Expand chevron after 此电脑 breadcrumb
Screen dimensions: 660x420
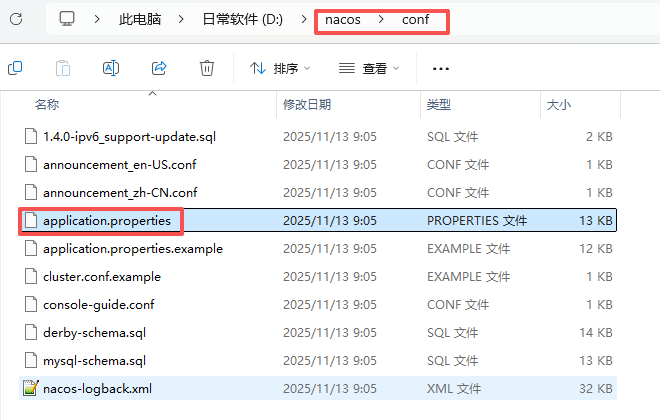click(181, 19)
